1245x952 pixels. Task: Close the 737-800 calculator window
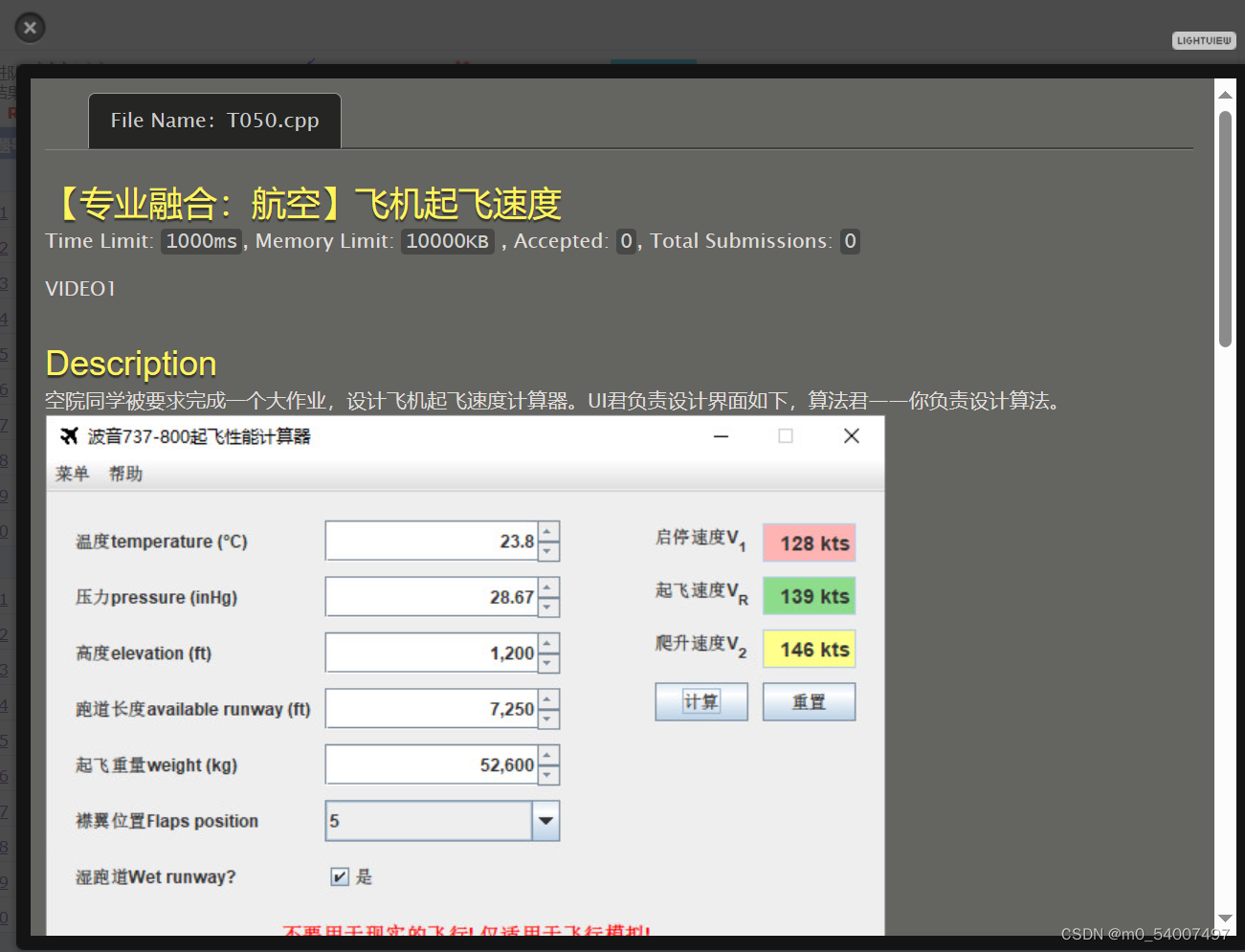pyautogui.click(x=852, y=436)
